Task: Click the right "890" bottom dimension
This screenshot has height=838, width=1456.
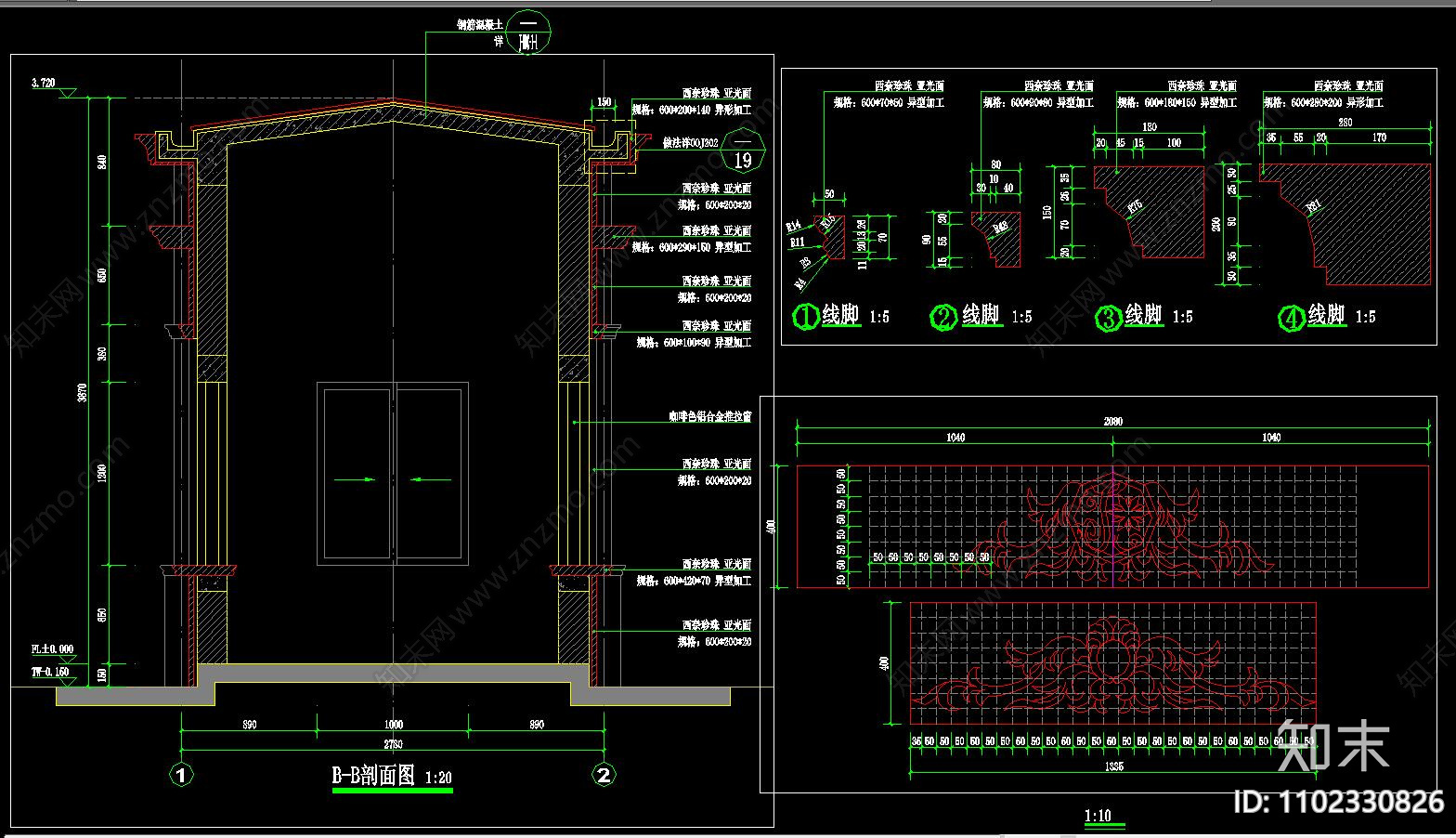Action: click(536, 724)
